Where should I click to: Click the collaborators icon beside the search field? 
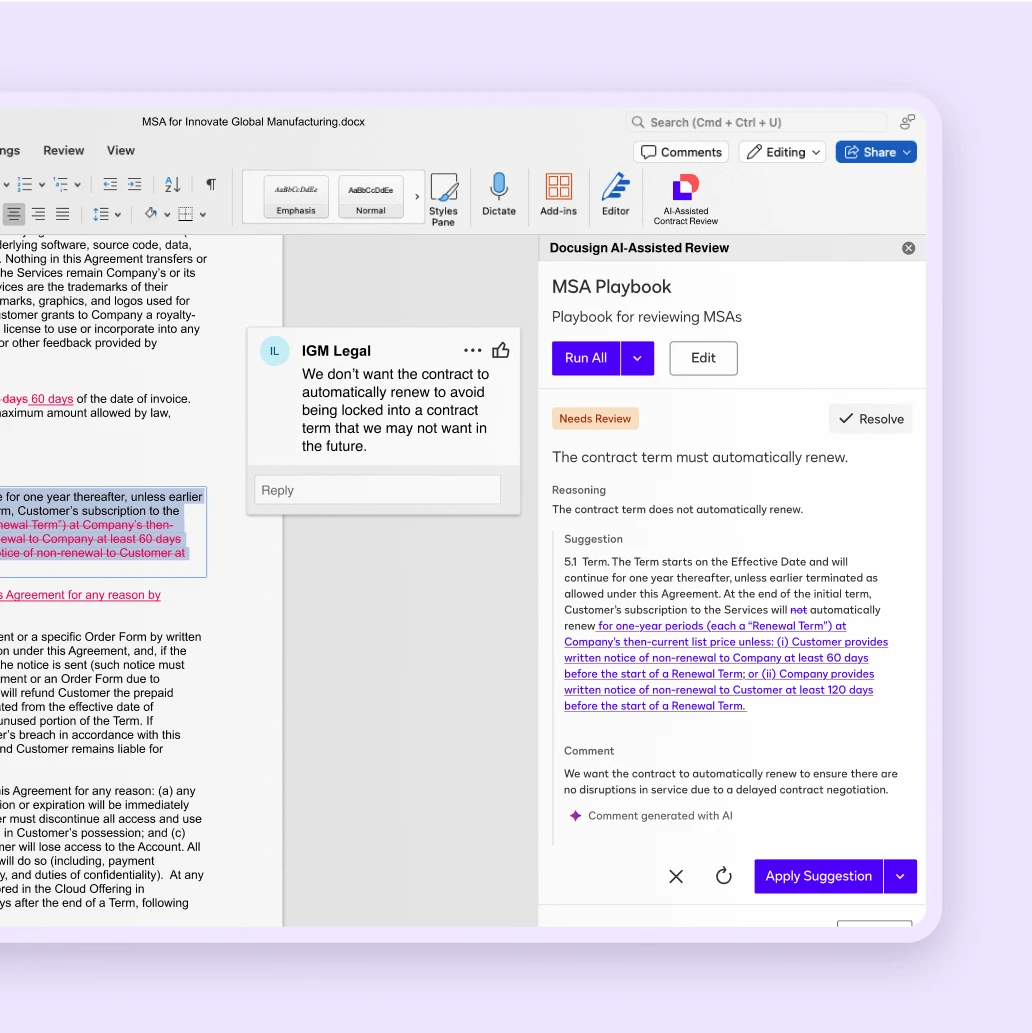pyautogui.click(x=907, y=122)
